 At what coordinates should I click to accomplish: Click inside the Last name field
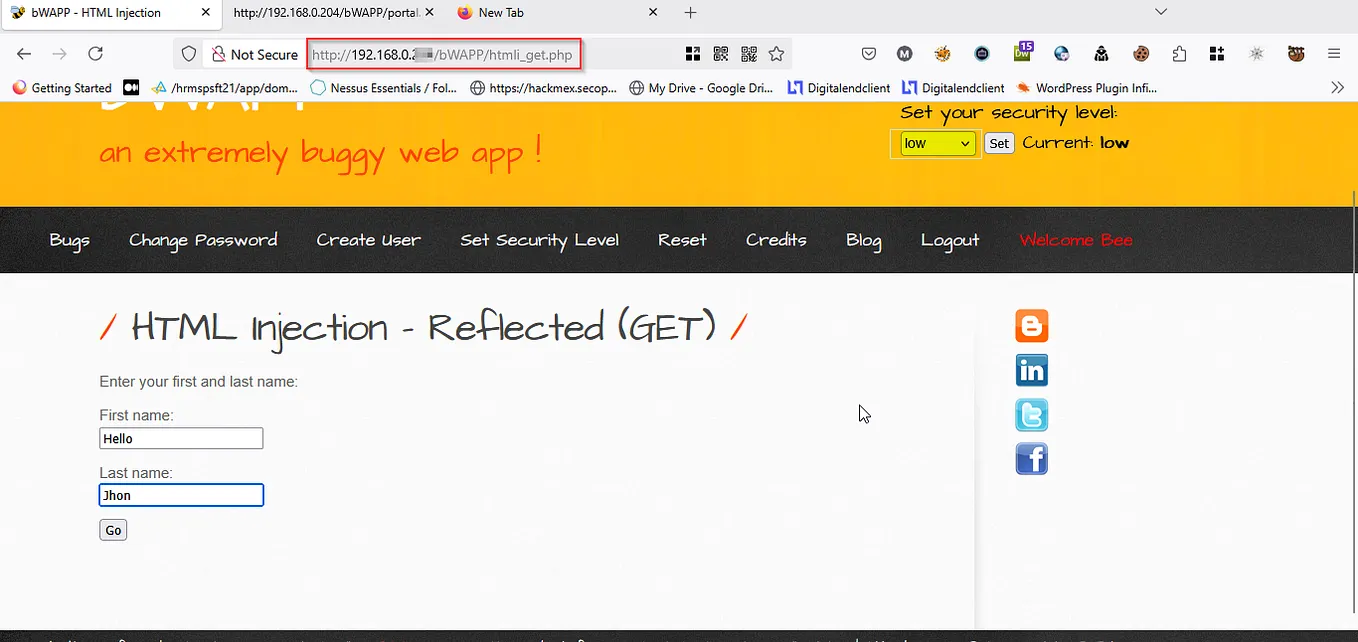181,495
